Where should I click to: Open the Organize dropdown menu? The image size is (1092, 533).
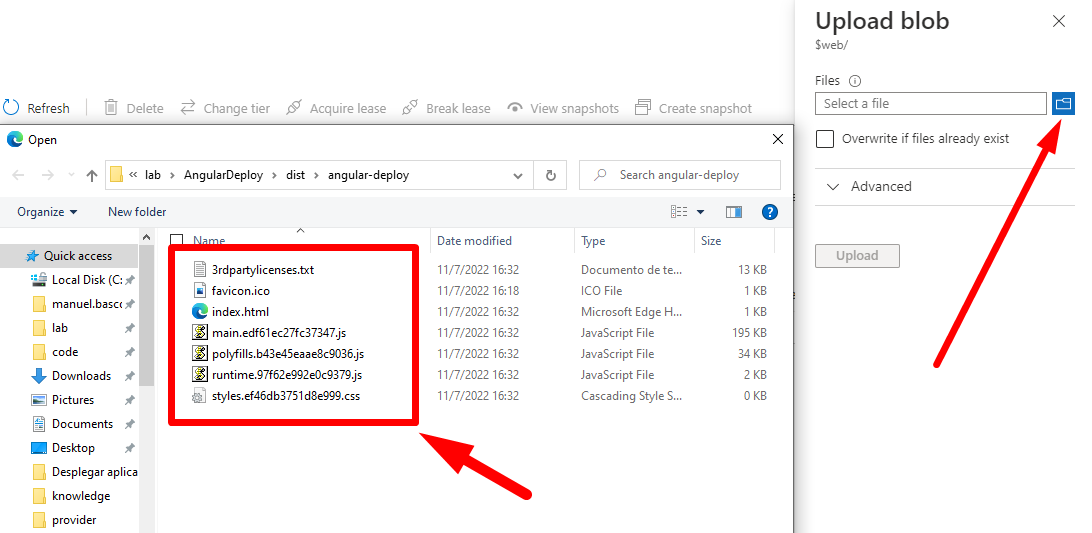point(47,212)
